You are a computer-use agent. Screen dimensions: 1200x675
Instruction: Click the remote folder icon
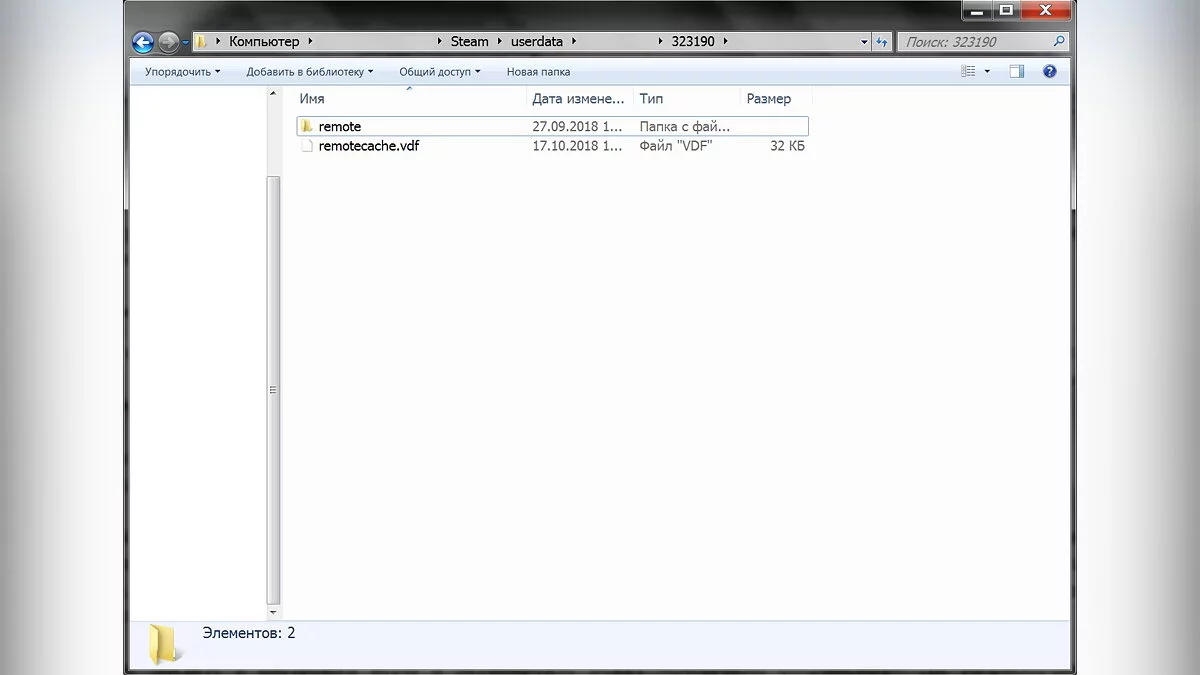click(307, 126)
